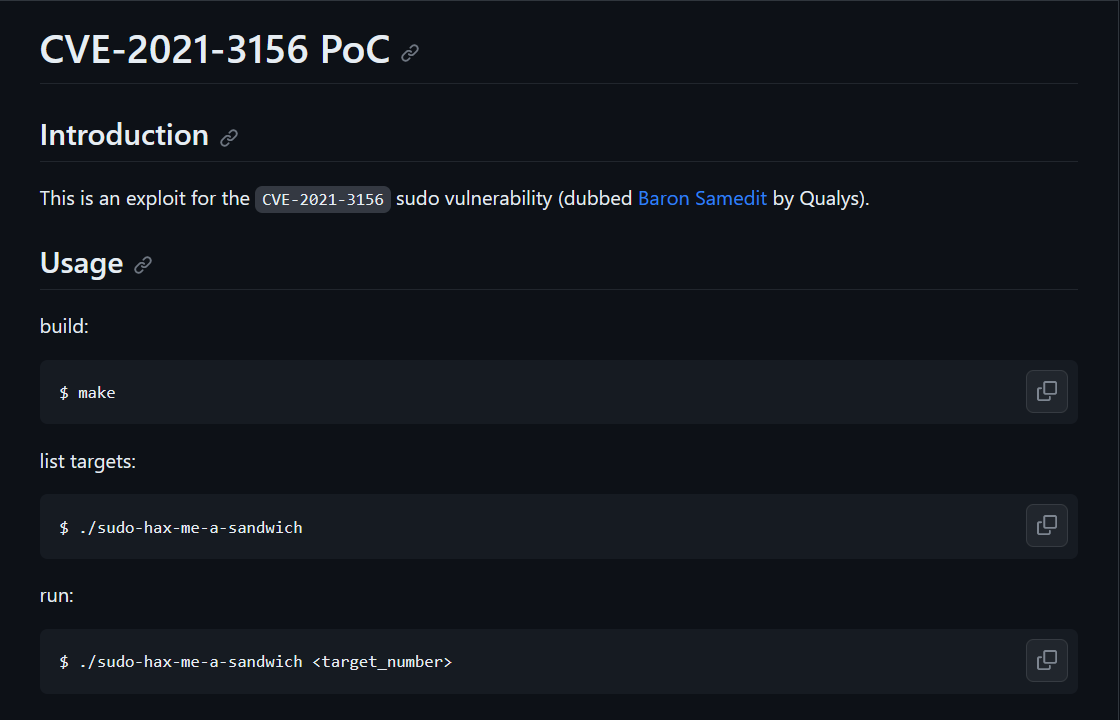Click the Usage heading text
1120x720 pixels.
tap(81, 263)
